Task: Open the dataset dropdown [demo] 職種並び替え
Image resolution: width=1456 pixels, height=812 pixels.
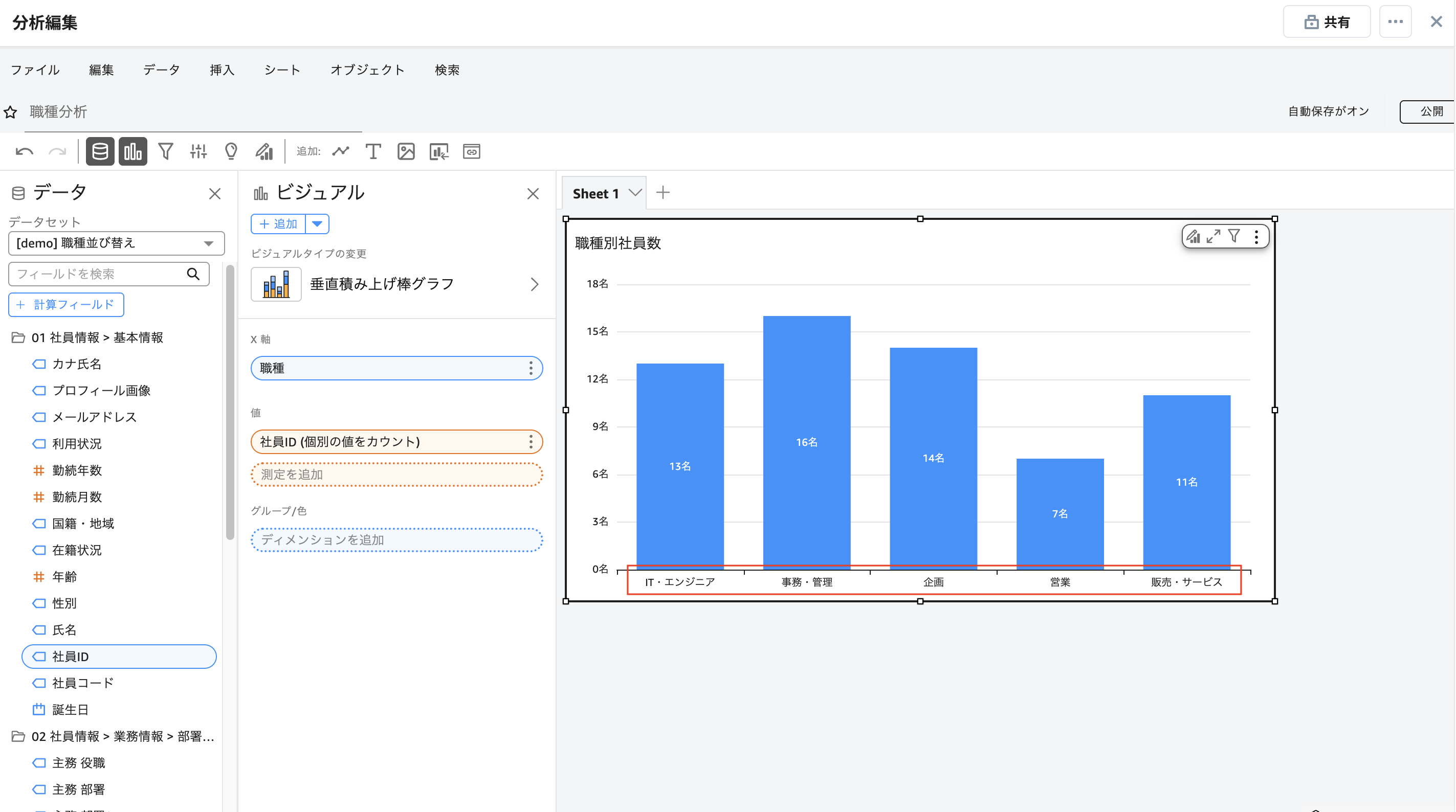Action: [116, 243]
